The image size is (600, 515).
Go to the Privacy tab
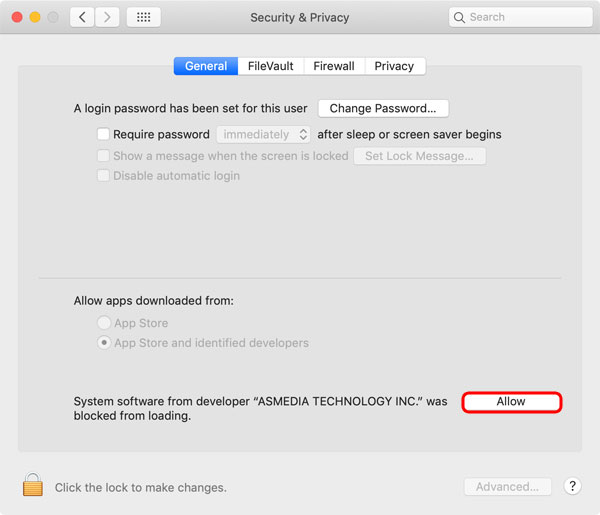pos(394,66)
